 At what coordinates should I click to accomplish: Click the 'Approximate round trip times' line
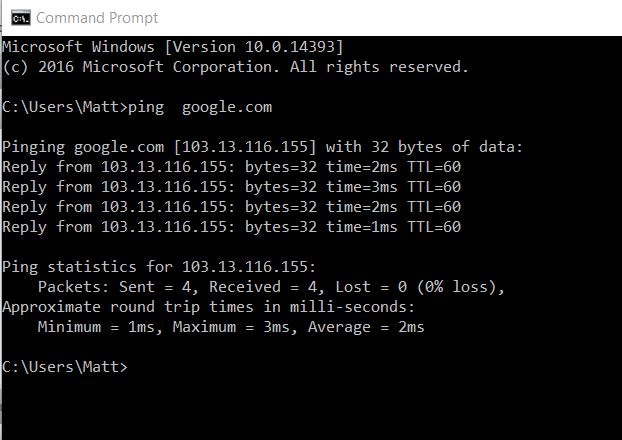pos(208,307)
